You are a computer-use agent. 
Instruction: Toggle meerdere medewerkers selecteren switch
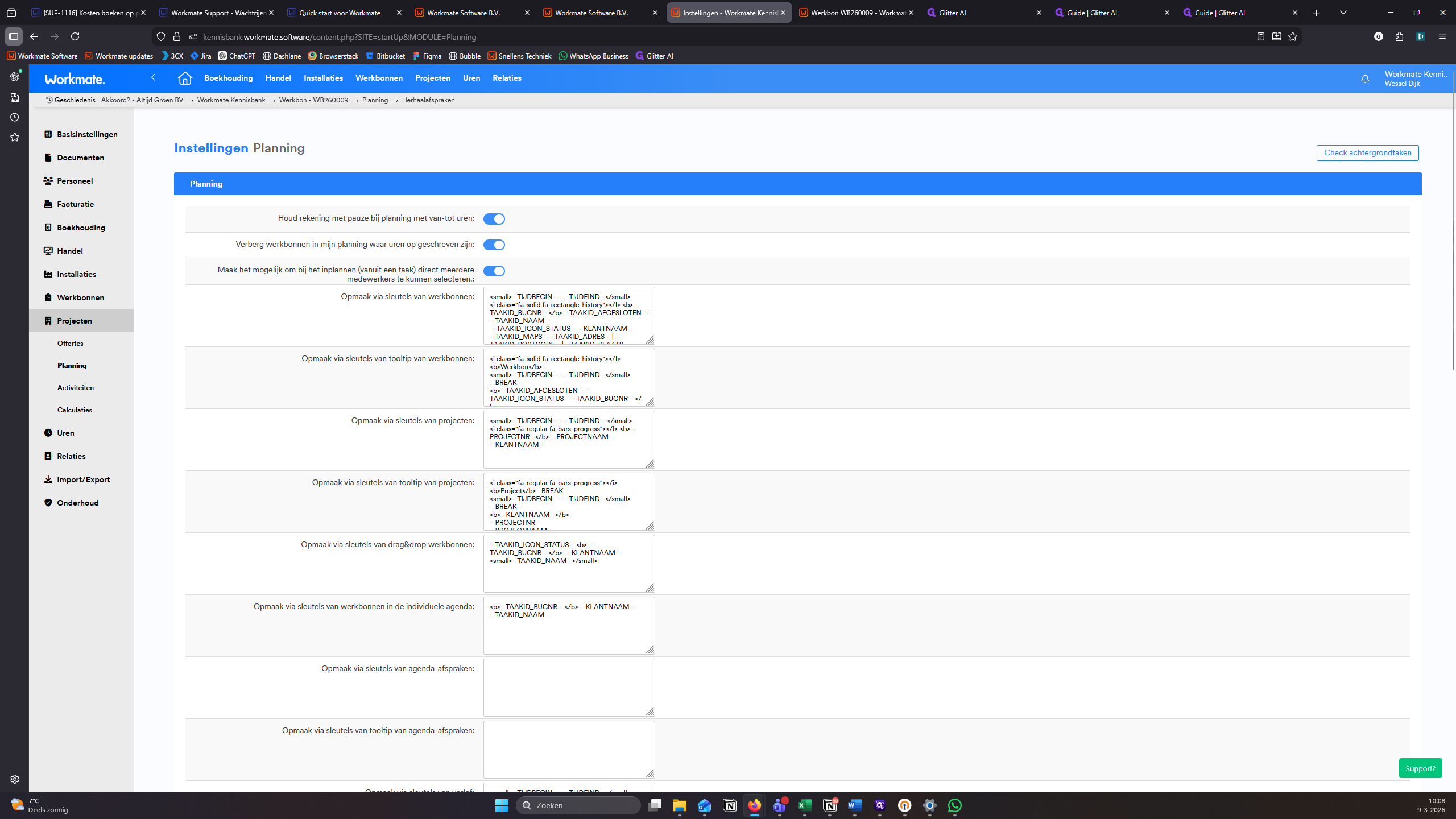(494, 271)
